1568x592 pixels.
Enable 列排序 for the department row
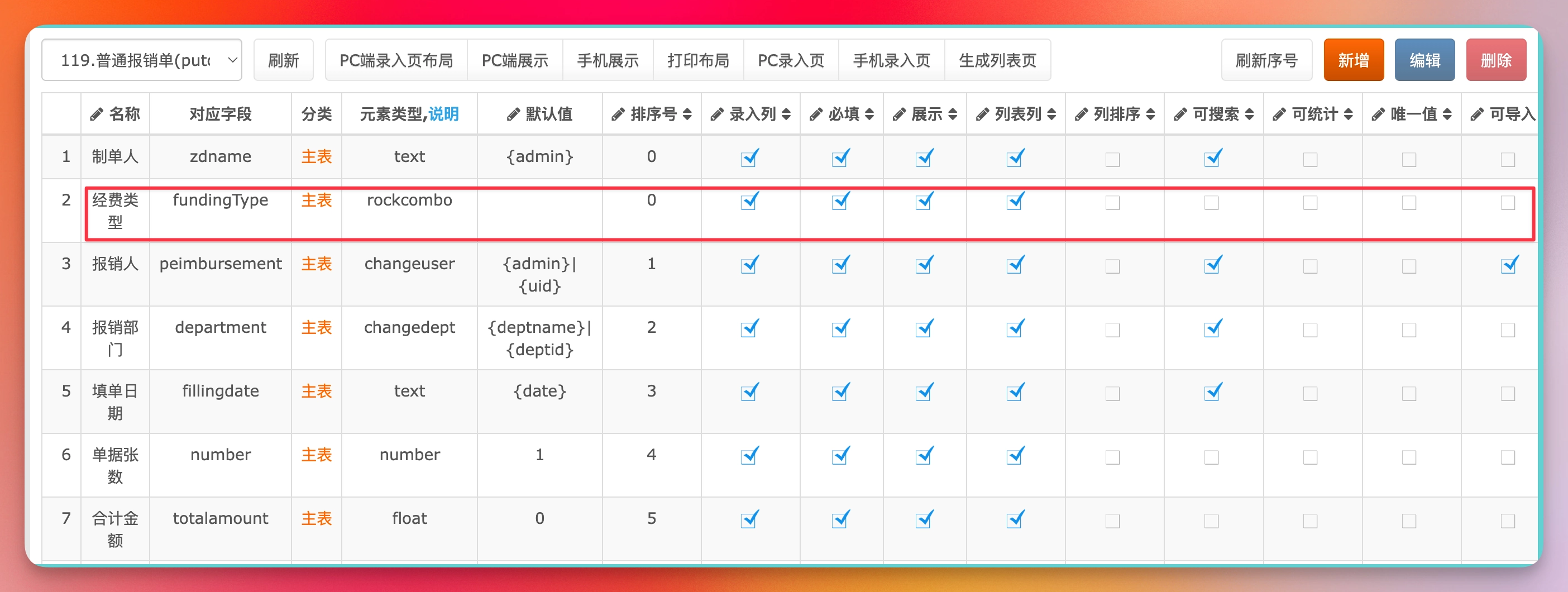(x=1112, y=330)
